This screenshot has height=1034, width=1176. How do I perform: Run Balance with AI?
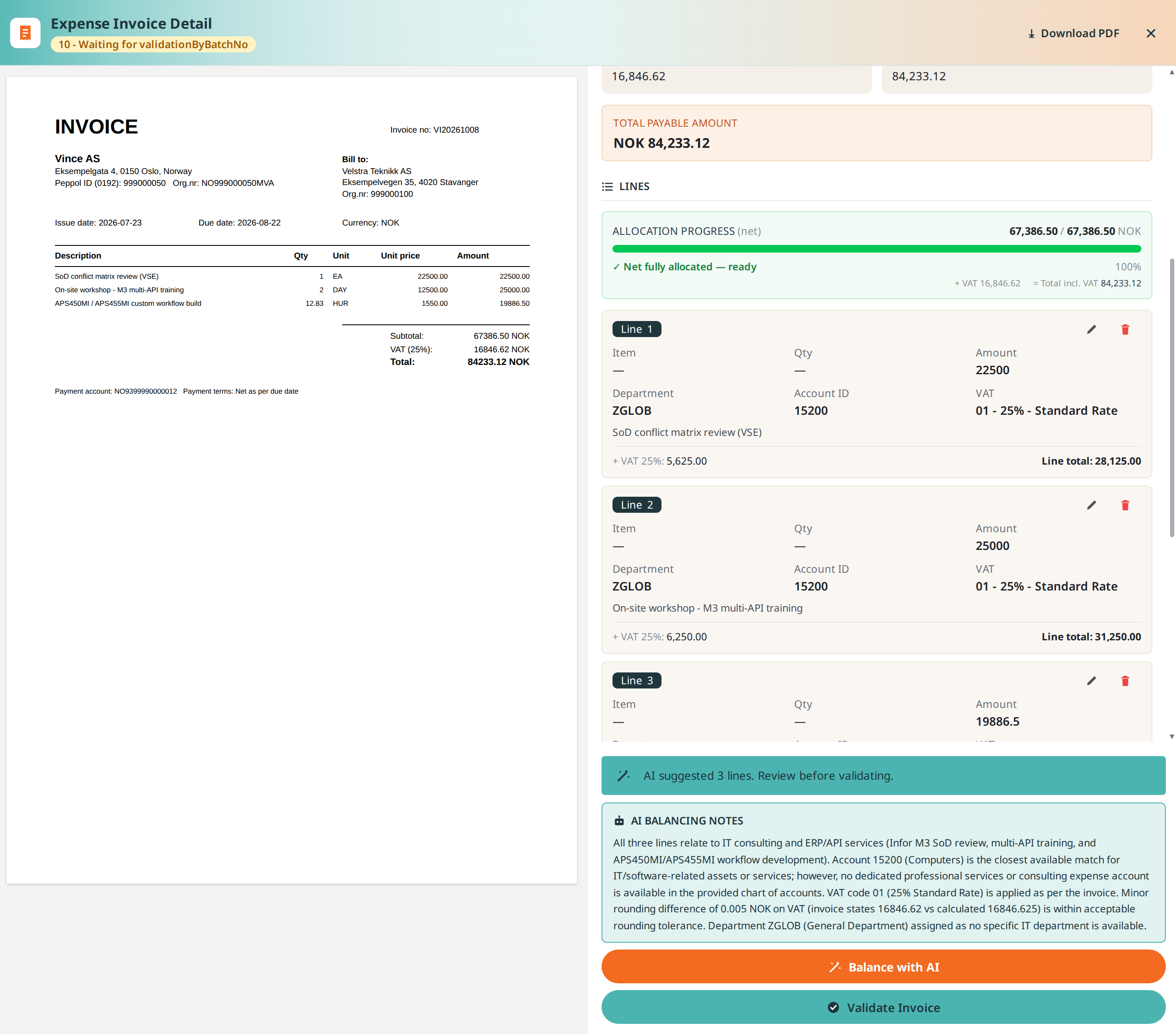pyautogui.click(x=883, y=967)
